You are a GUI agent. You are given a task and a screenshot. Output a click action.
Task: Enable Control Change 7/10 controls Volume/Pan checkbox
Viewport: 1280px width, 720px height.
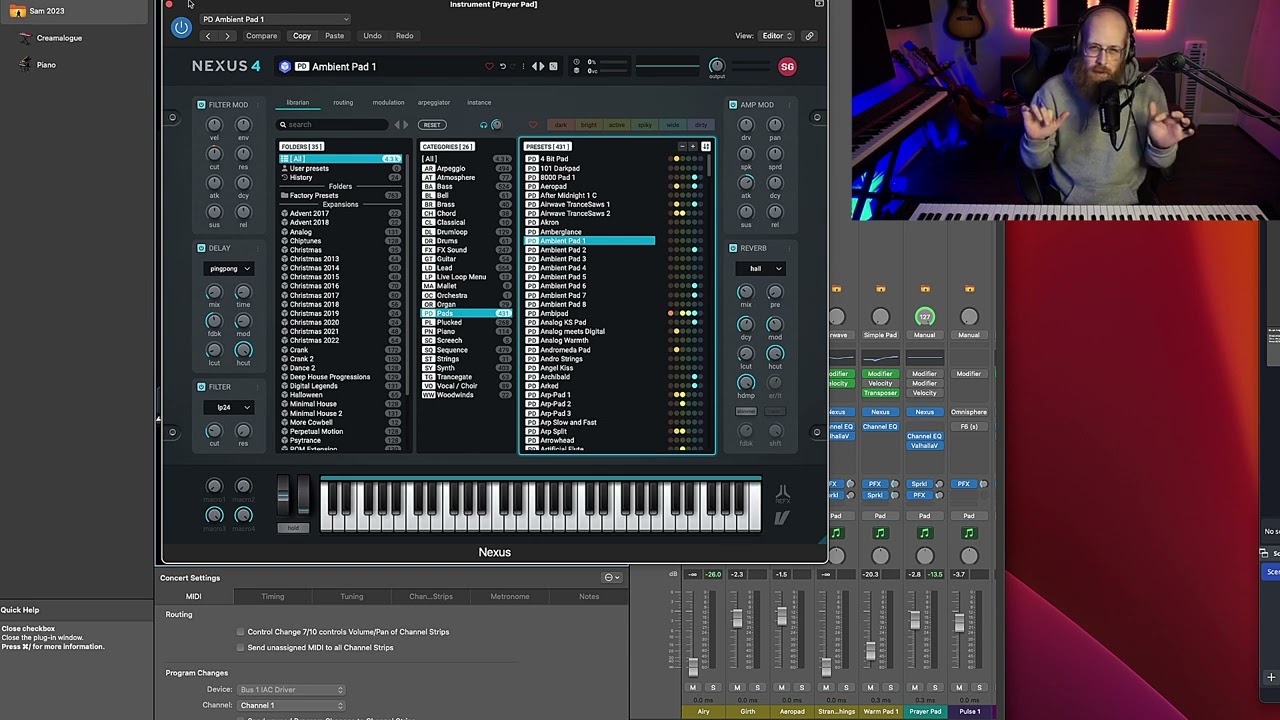[x=240, y=632]
